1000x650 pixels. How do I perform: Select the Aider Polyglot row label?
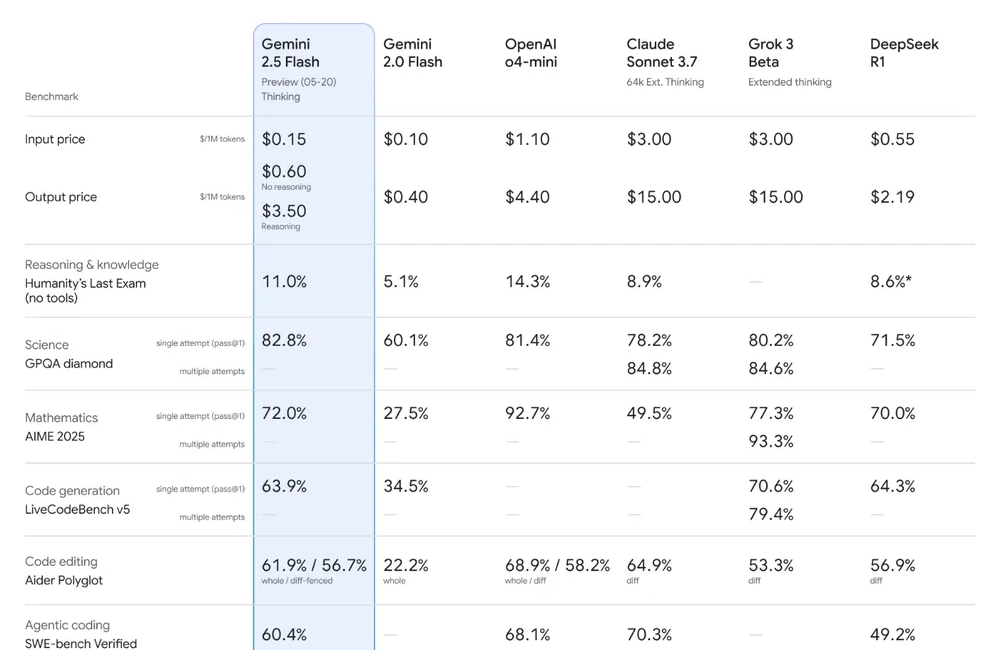[x=64, y=580]
